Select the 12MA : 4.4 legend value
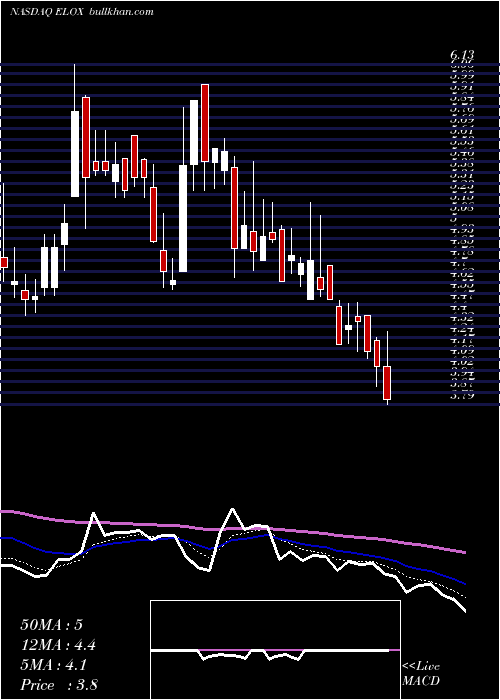 coord(58,645)
